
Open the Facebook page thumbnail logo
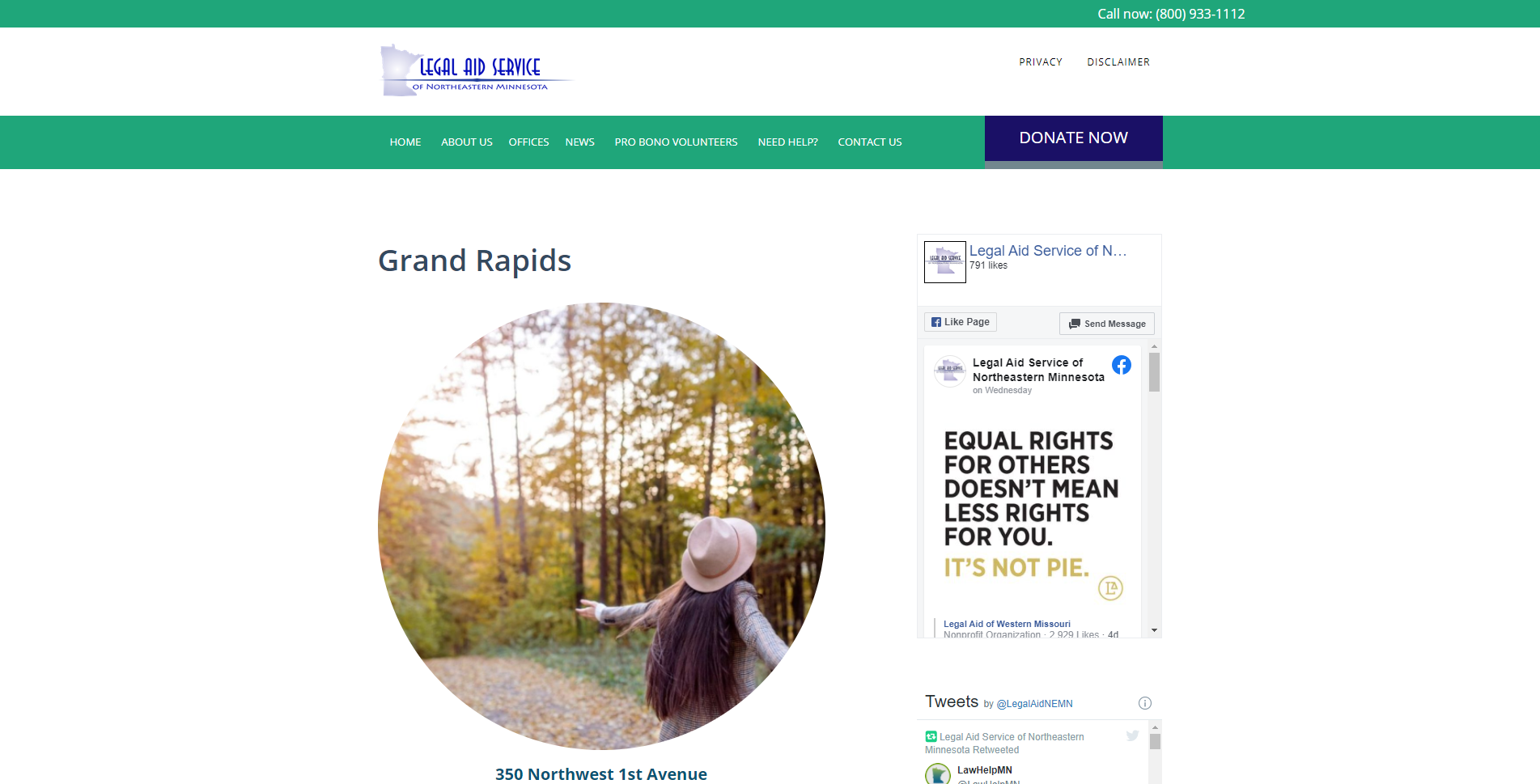[x=944, y=261]
